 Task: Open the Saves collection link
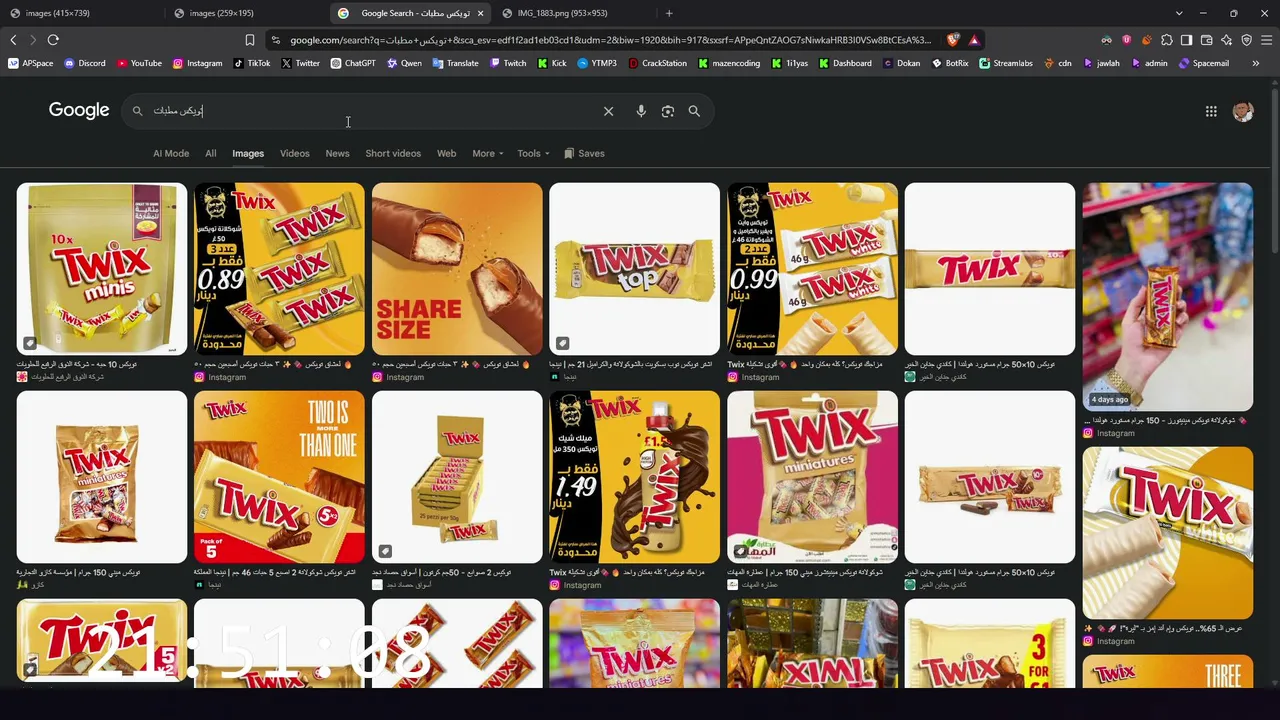584,153
